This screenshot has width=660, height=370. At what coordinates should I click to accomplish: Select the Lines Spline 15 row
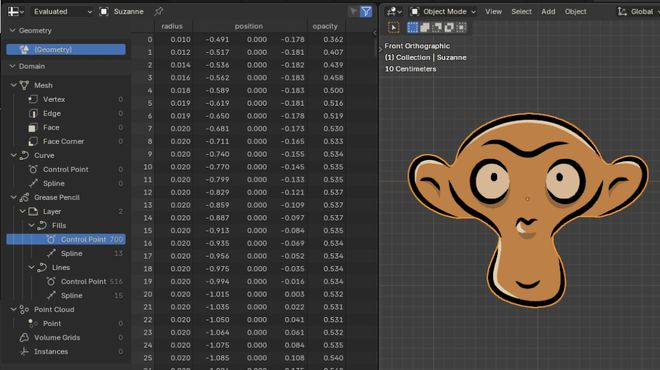tap(66, 295)
